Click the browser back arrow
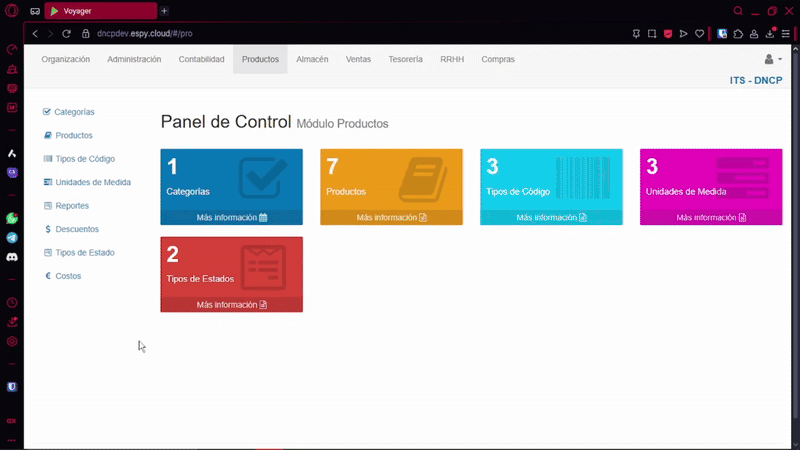This screenshot has width=800, height=450. click(35, 33)
